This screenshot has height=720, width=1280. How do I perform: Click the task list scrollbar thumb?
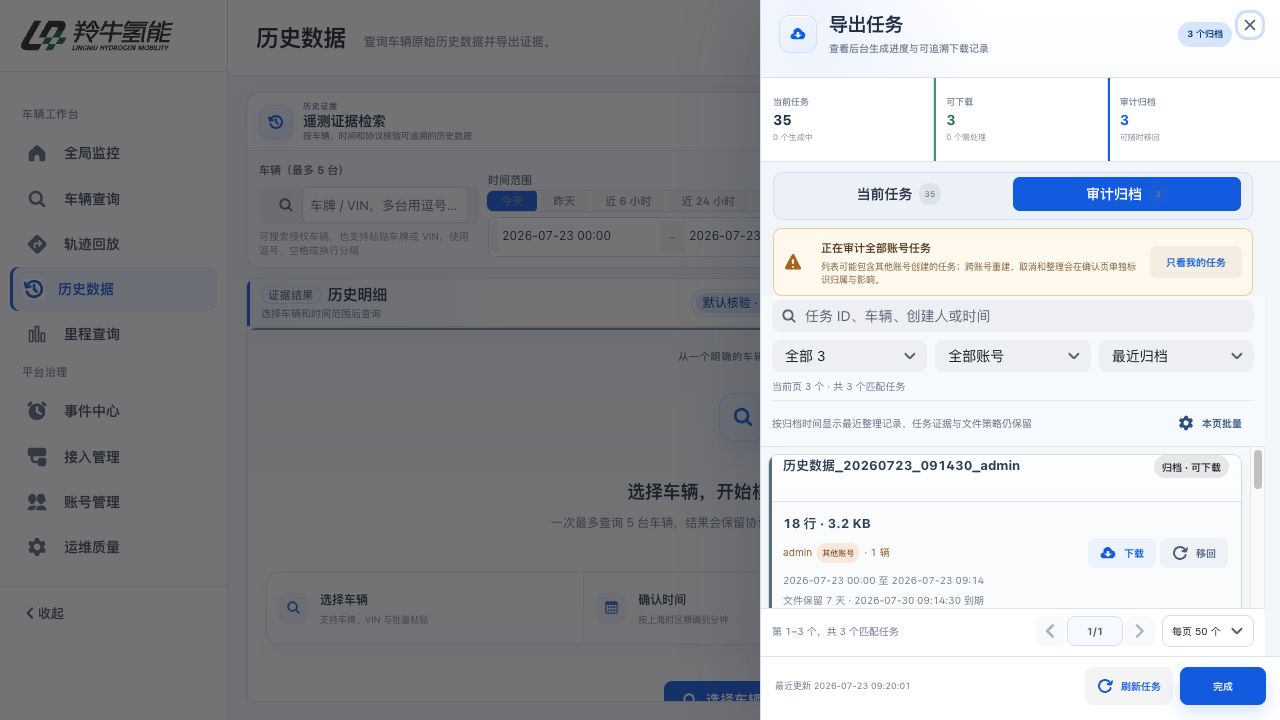click(1258, 469)
